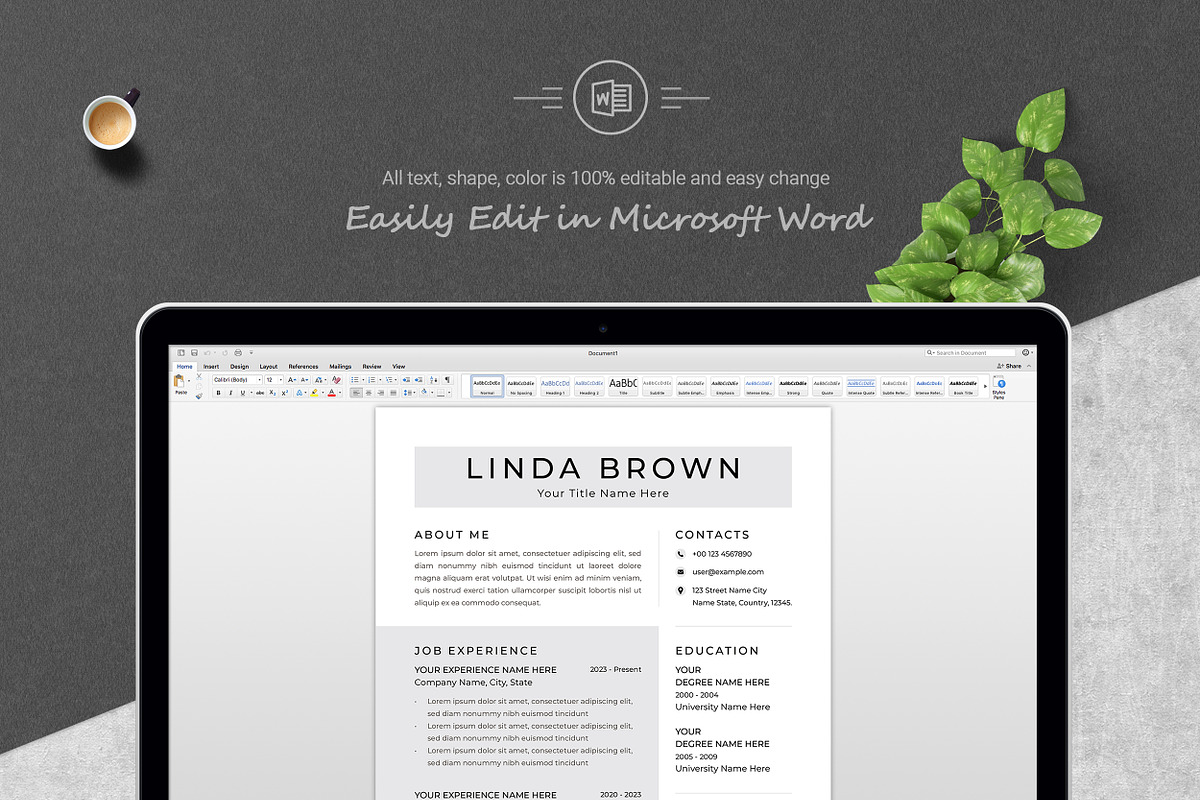Apply the Title style
This screenshot has width=1200, height=800.
(x=623, y=386)
